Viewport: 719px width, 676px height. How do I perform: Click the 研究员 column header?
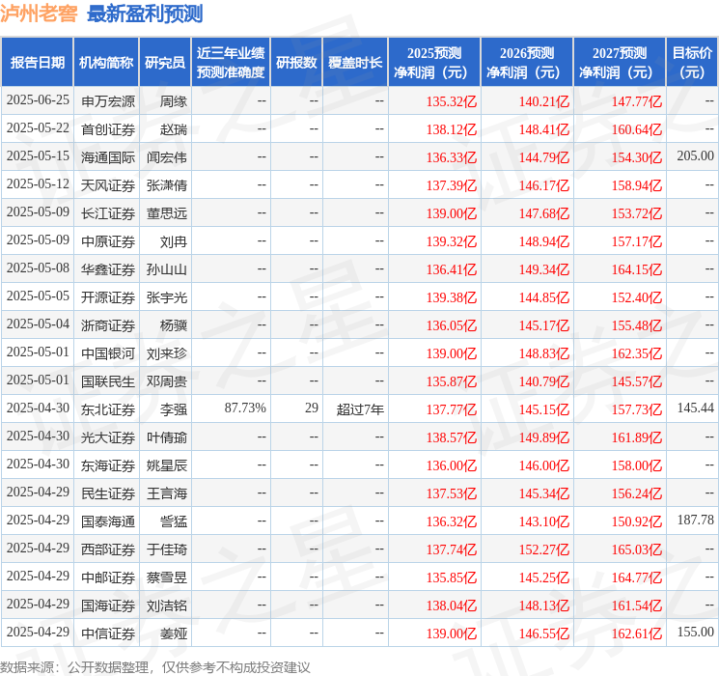pyautogui.click(x=165, y=62)
